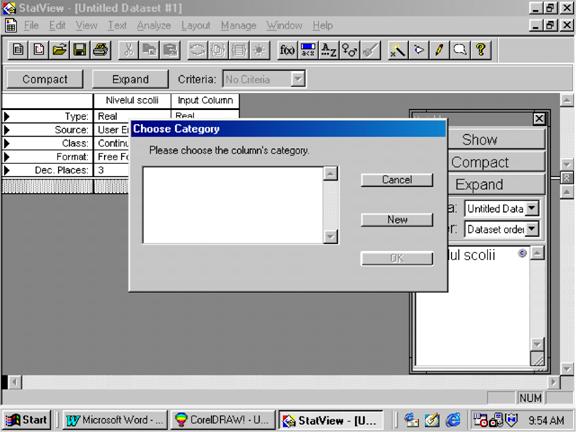Image resolution: width=576 pixels, height=432 pixels.
Task: Open the No Criteria dropdown
Action: (298, 79)
